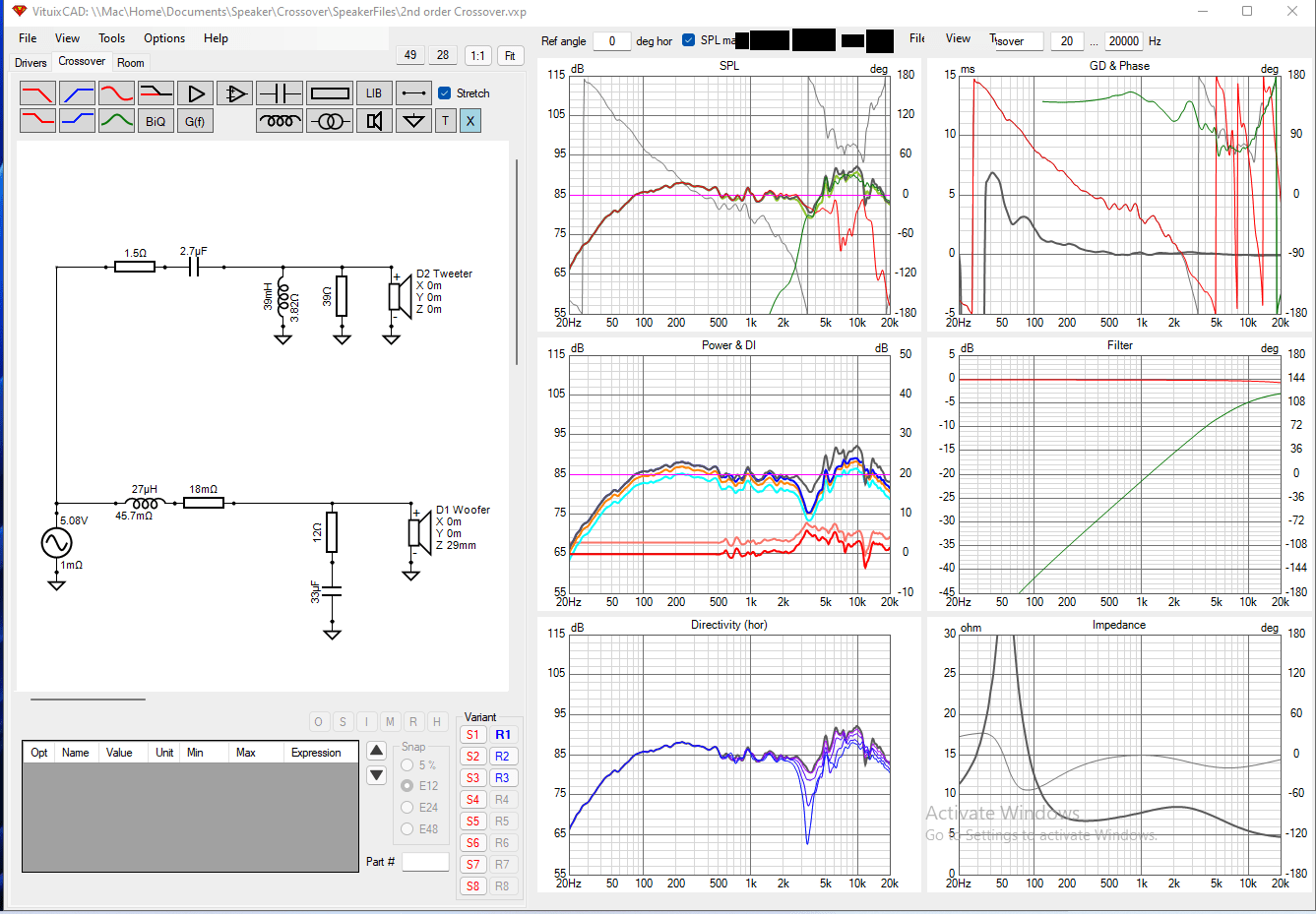Click the Part # input field
This screenshot has width=1316, height=914.
(425, 862)
